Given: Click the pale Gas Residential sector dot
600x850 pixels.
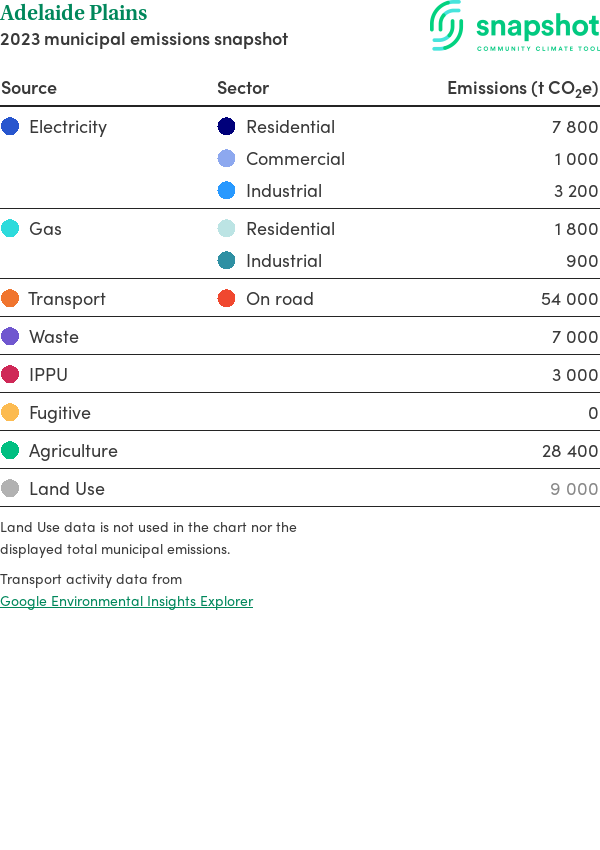Looking at the screenshot, I should [x=227, y=229].
